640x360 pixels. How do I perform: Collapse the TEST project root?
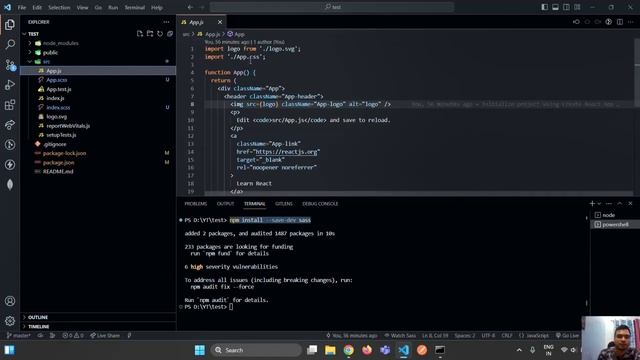pos(24,34)
